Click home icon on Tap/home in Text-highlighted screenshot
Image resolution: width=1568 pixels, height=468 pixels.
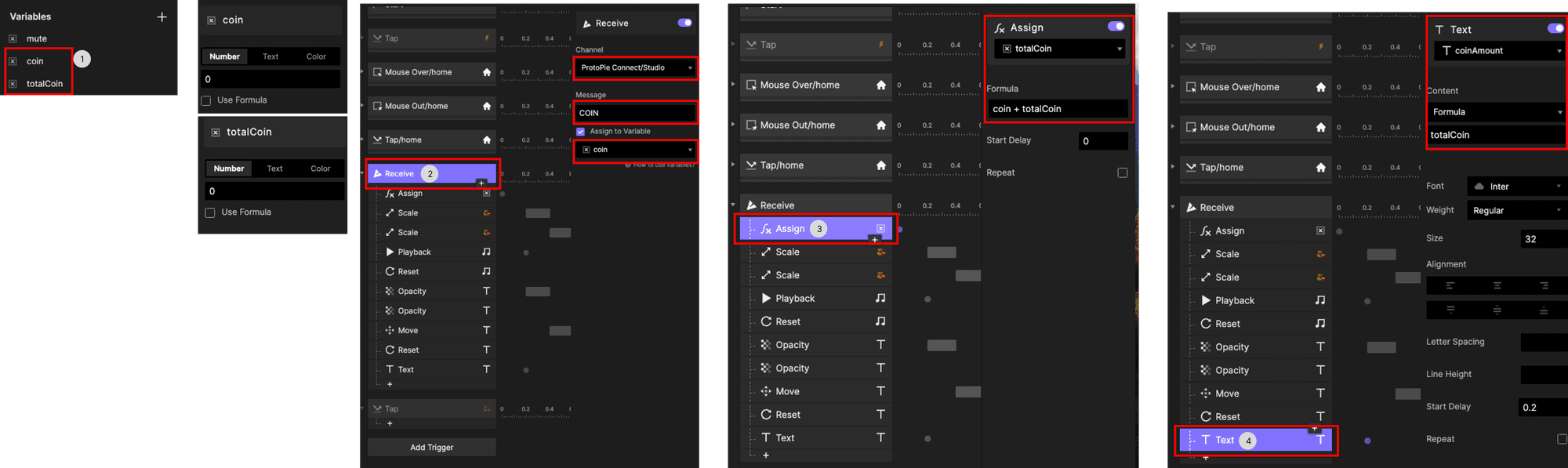[1321, 167]
